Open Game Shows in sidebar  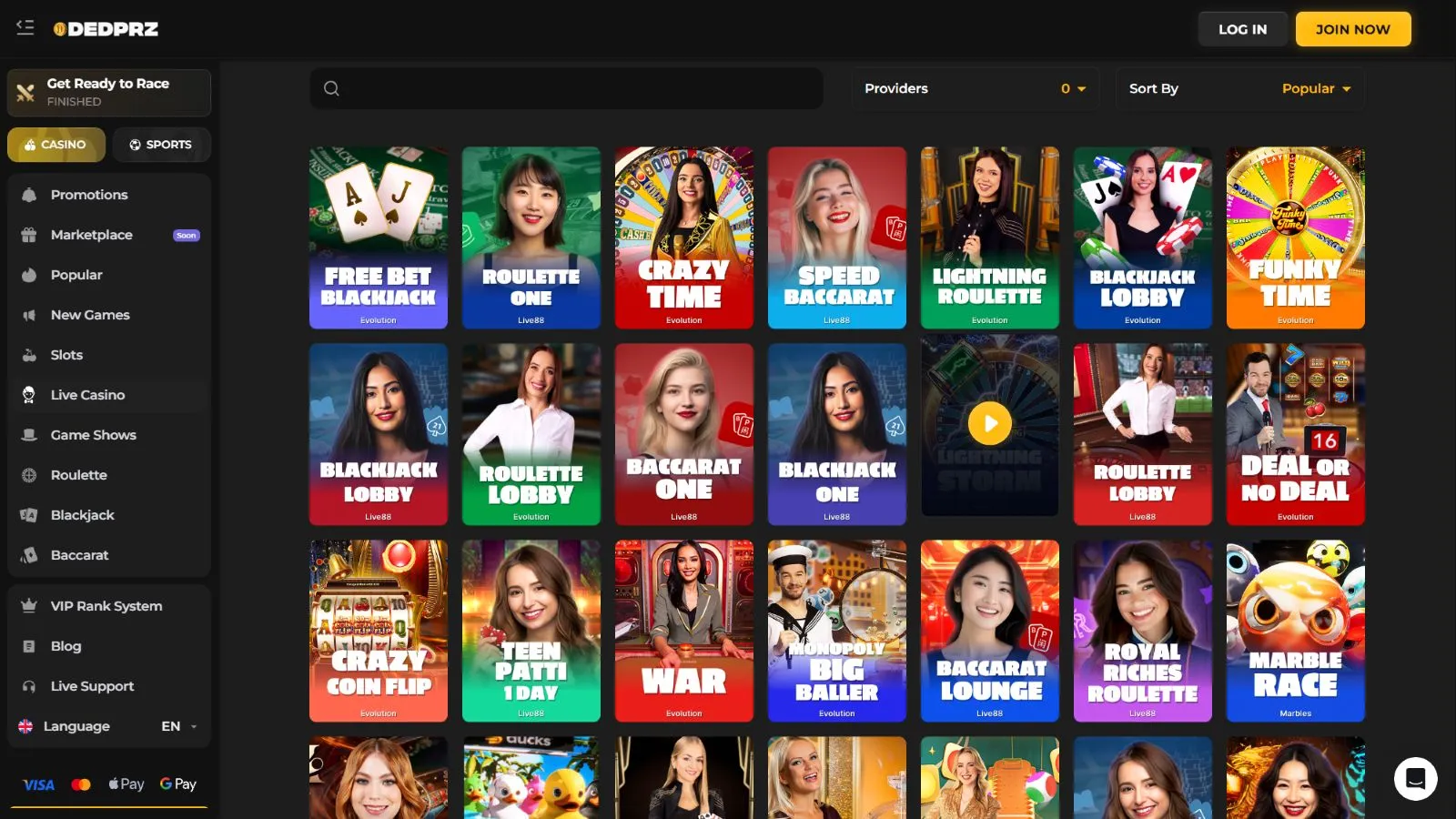click(x=93, y=435)
